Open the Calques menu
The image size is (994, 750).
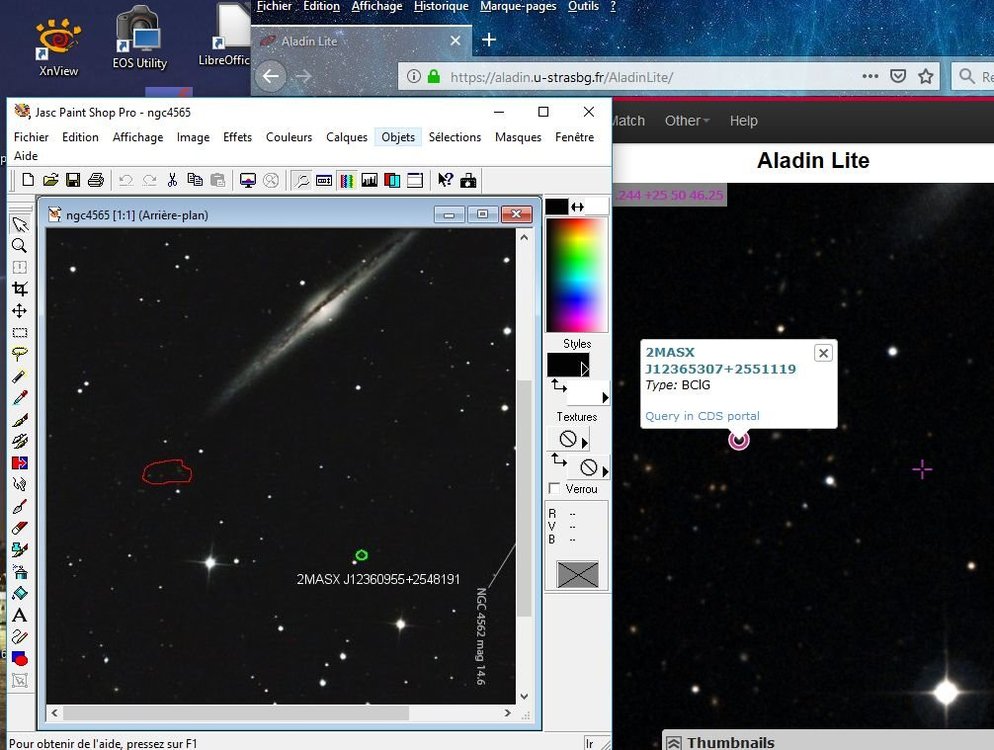[x=347, y=137]
